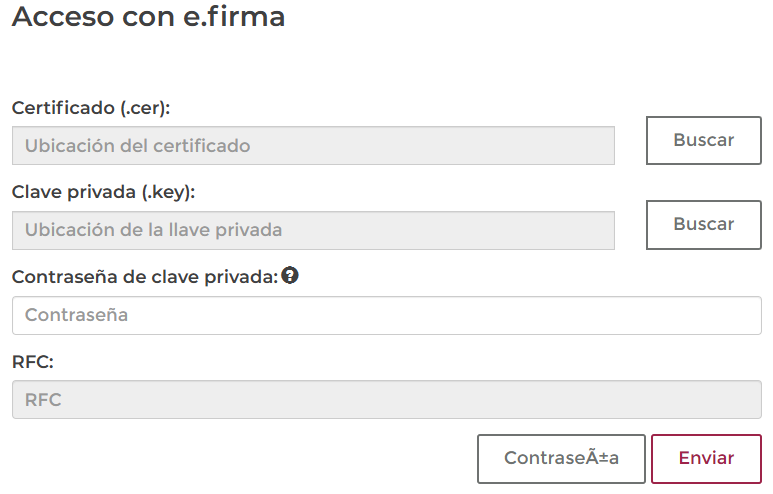
Task: Click the help question mark icon
Action: click(x=290, y=276)
